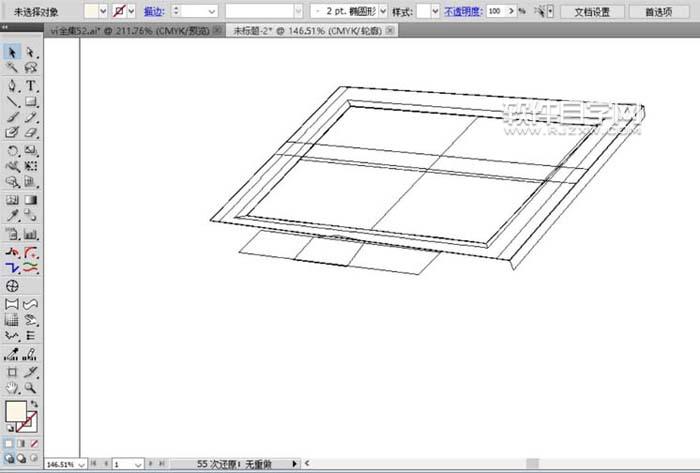This screenshot has height=473, width=700.
Task: Open the stroke weight dropdown
Action: (x=211, y=11)
